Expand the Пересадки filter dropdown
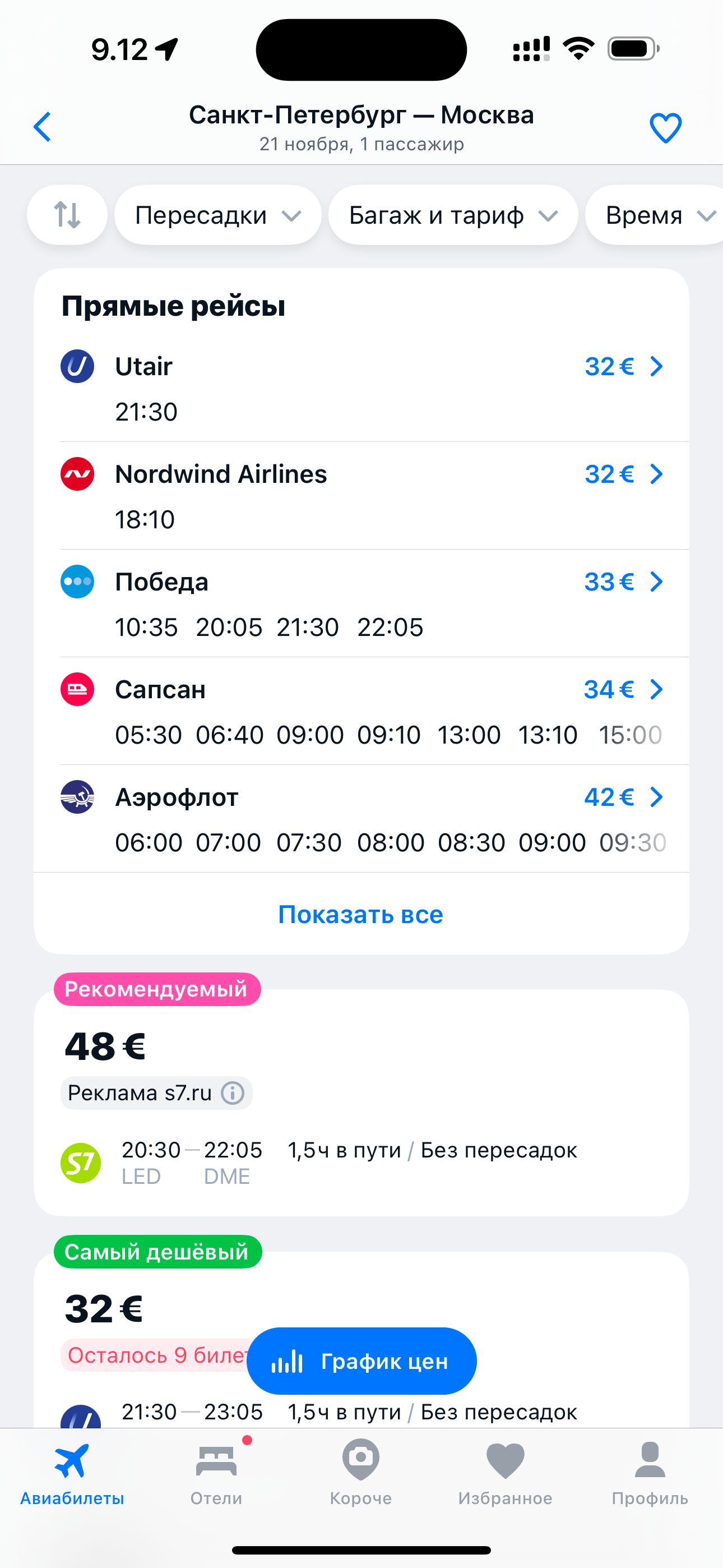 pos(217,215)
